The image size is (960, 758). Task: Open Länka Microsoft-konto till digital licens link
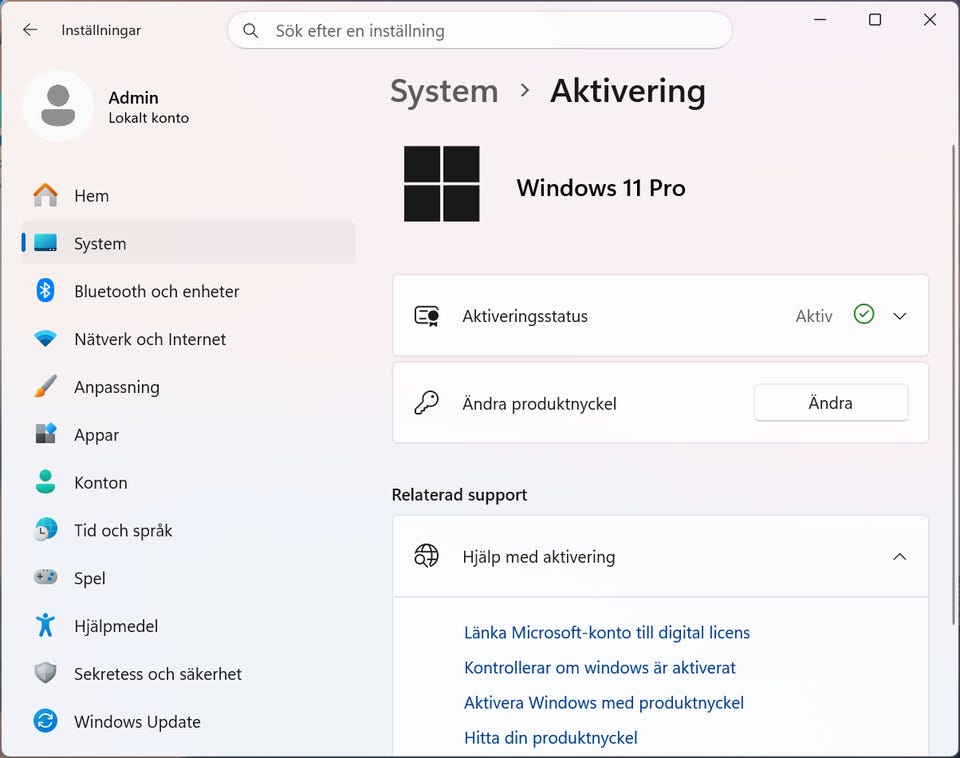point(607,632)
